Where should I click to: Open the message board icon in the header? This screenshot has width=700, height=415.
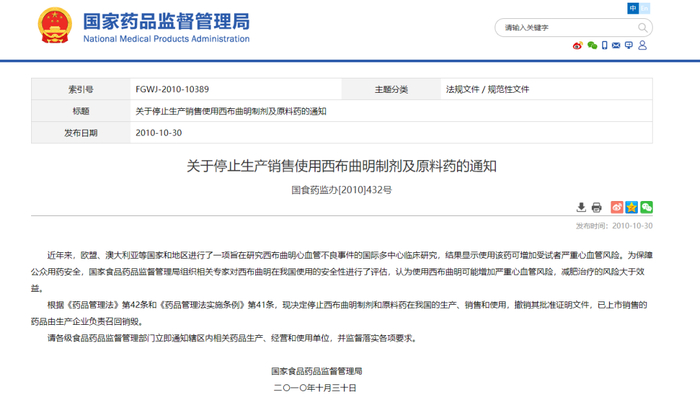coord(629,46)
